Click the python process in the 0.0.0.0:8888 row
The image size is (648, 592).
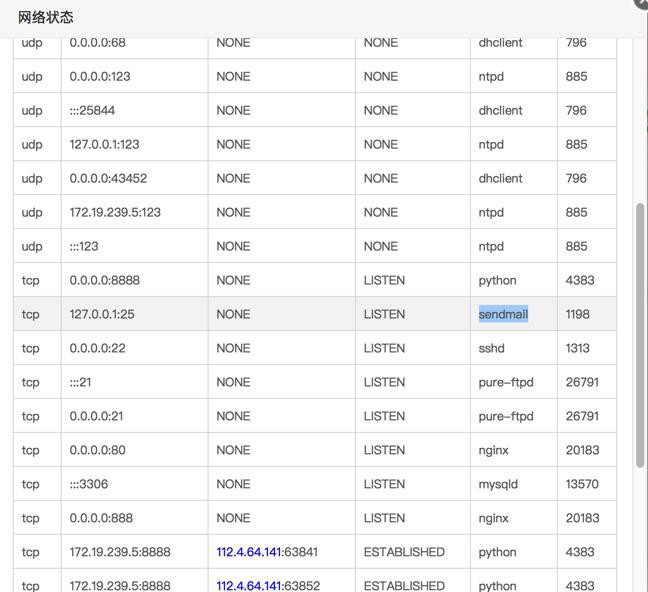click(x=498, y=281)
